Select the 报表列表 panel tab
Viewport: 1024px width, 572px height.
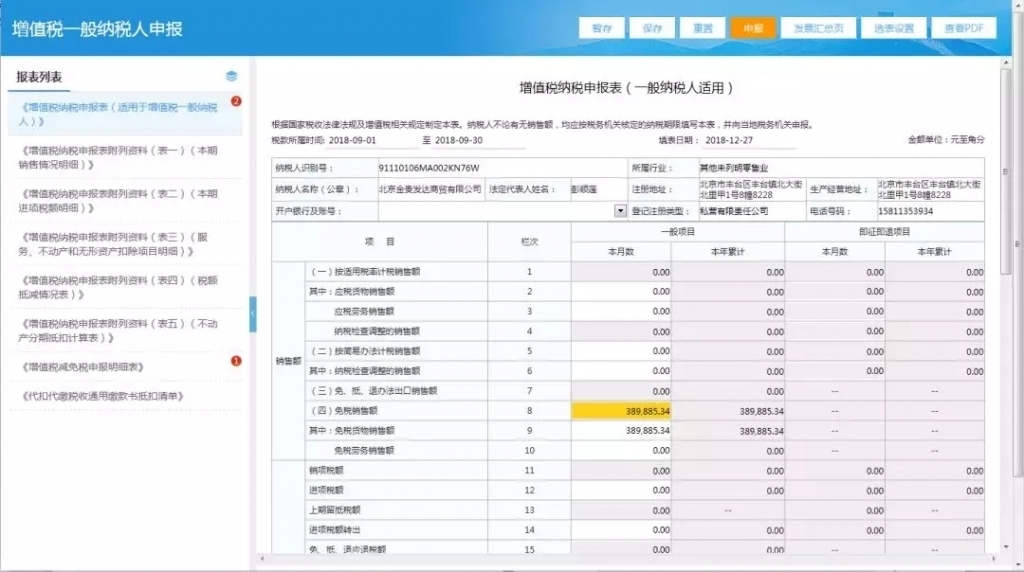tap(39, 77)
